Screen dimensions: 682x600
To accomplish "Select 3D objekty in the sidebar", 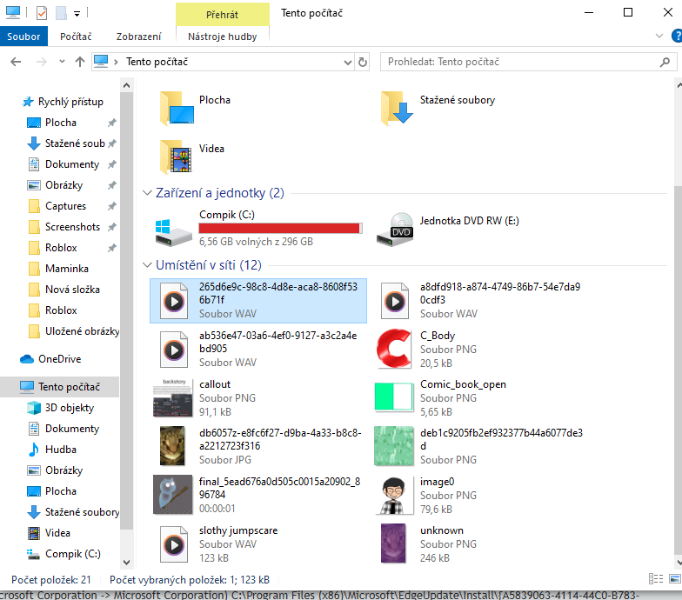I will pos(69,408).
